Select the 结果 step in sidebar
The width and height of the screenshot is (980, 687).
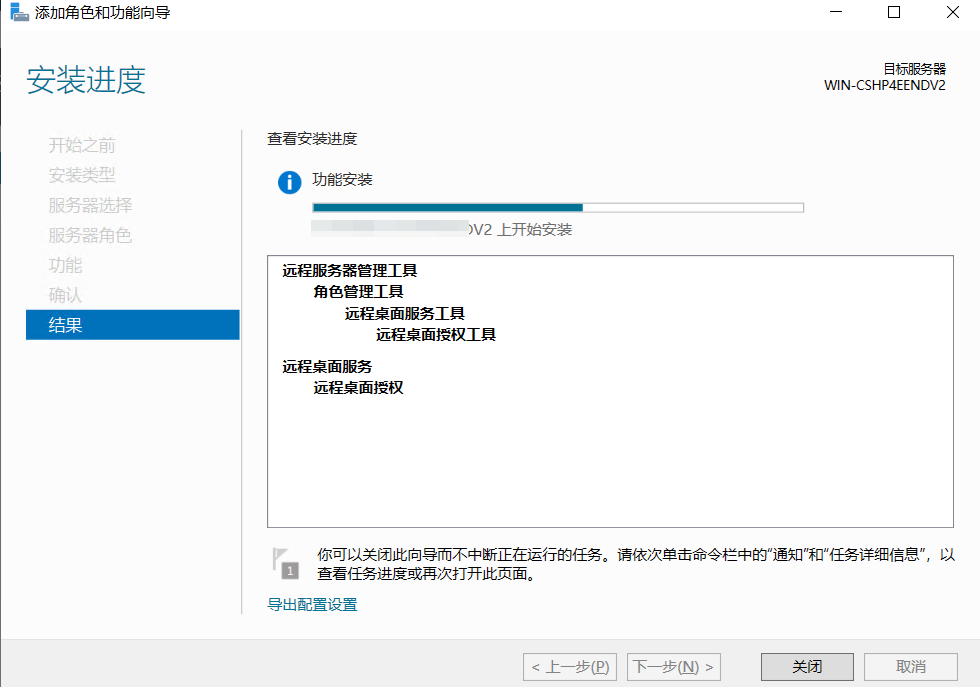(x=133, y=325)
